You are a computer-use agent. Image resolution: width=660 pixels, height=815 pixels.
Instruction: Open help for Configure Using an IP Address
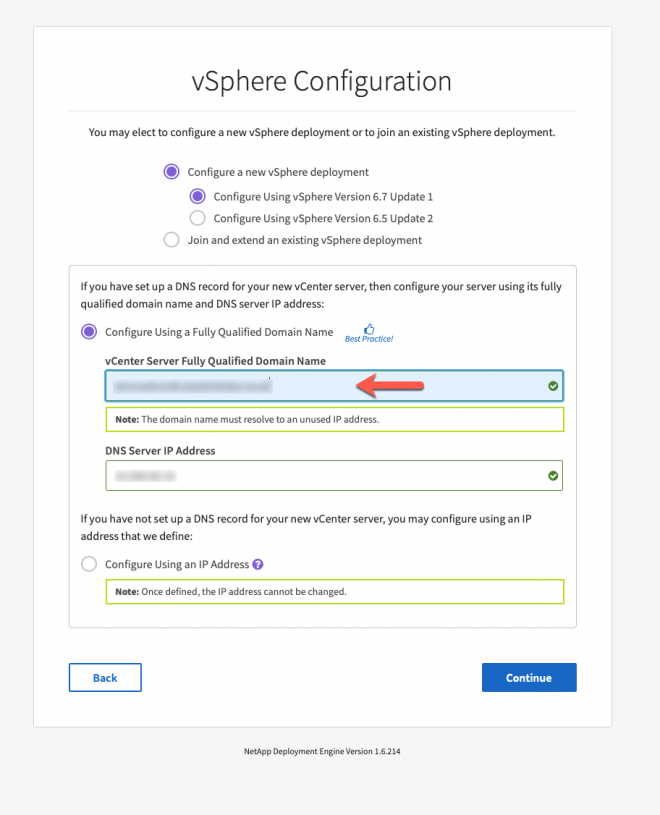click(256, 563)
